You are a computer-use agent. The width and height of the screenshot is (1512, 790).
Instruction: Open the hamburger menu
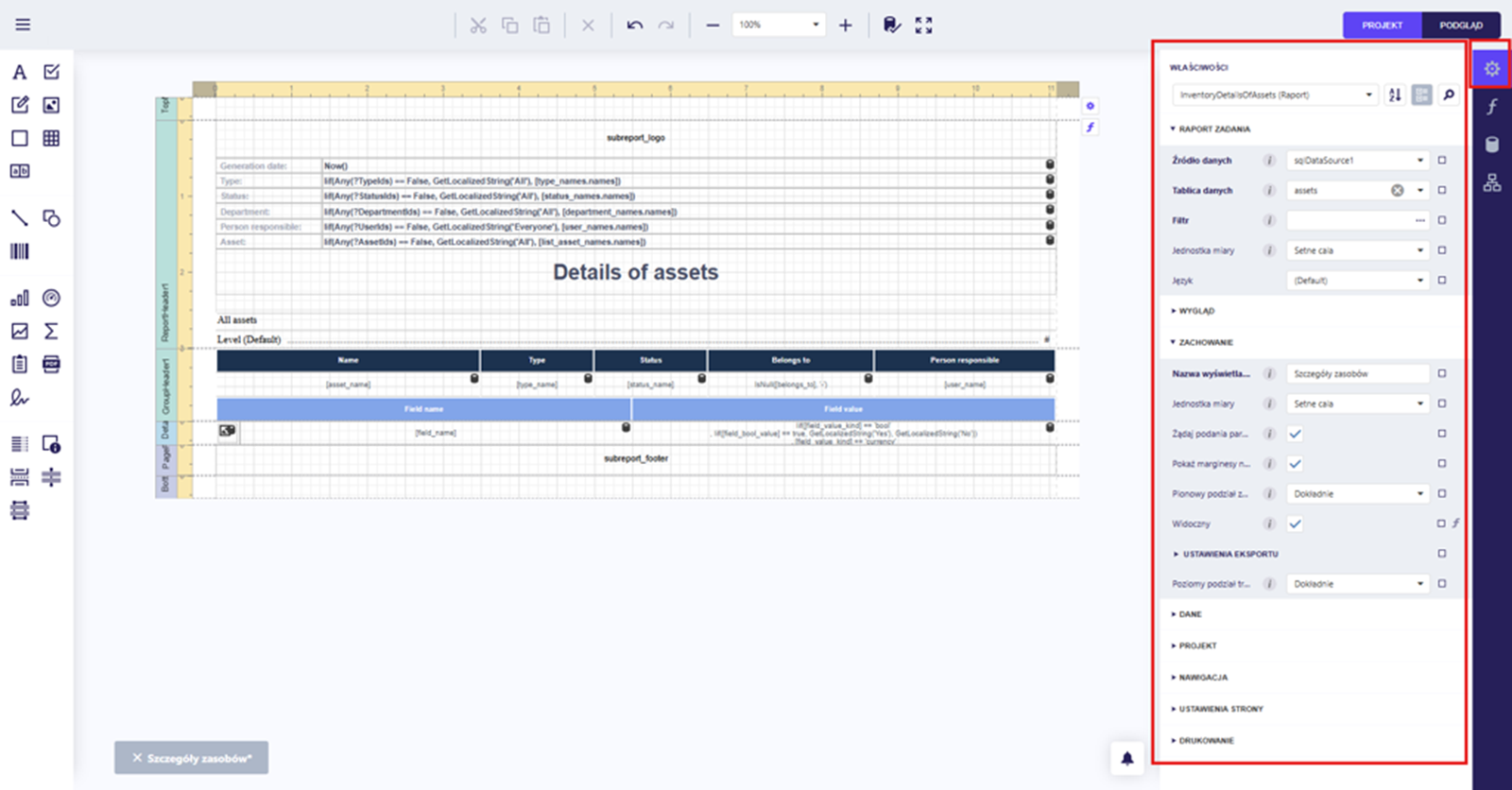(x=23, y=25)
